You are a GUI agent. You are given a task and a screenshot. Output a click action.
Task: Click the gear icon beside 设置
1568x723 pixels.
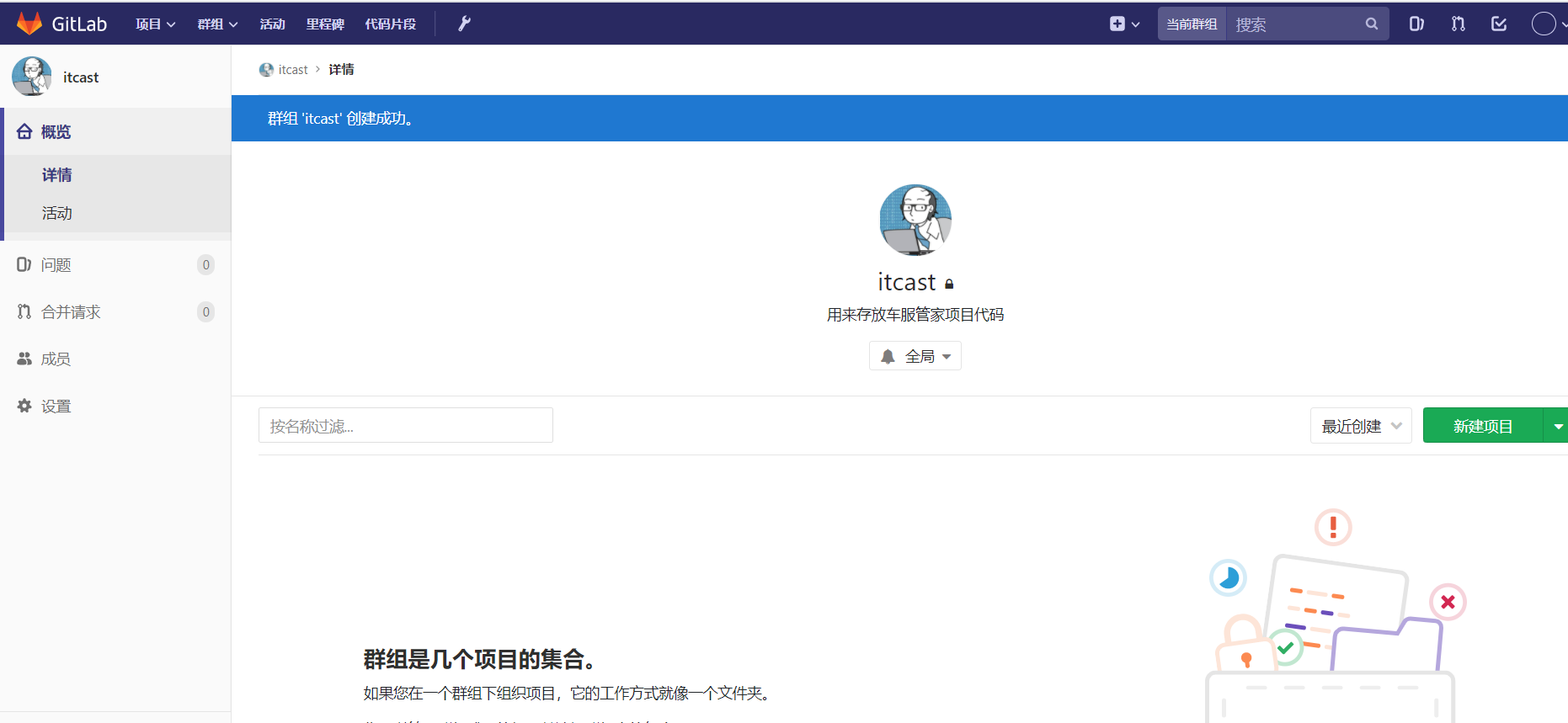[x=24, y=406]
